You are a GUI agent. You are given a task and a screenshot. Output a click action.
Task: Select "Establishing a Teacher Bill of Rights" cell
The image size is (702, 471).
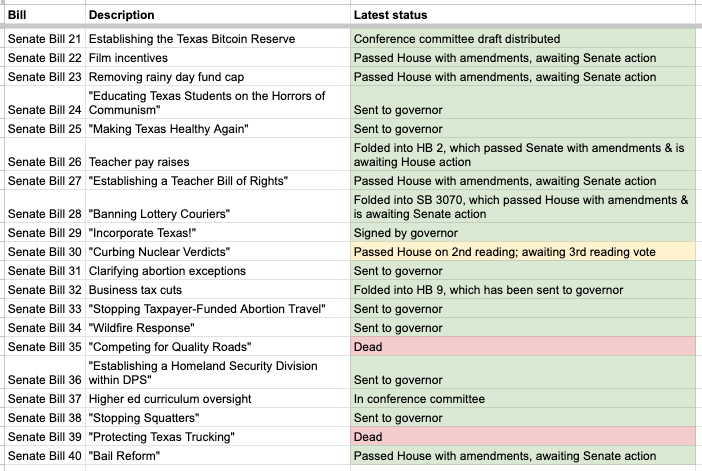click(218, 180)
